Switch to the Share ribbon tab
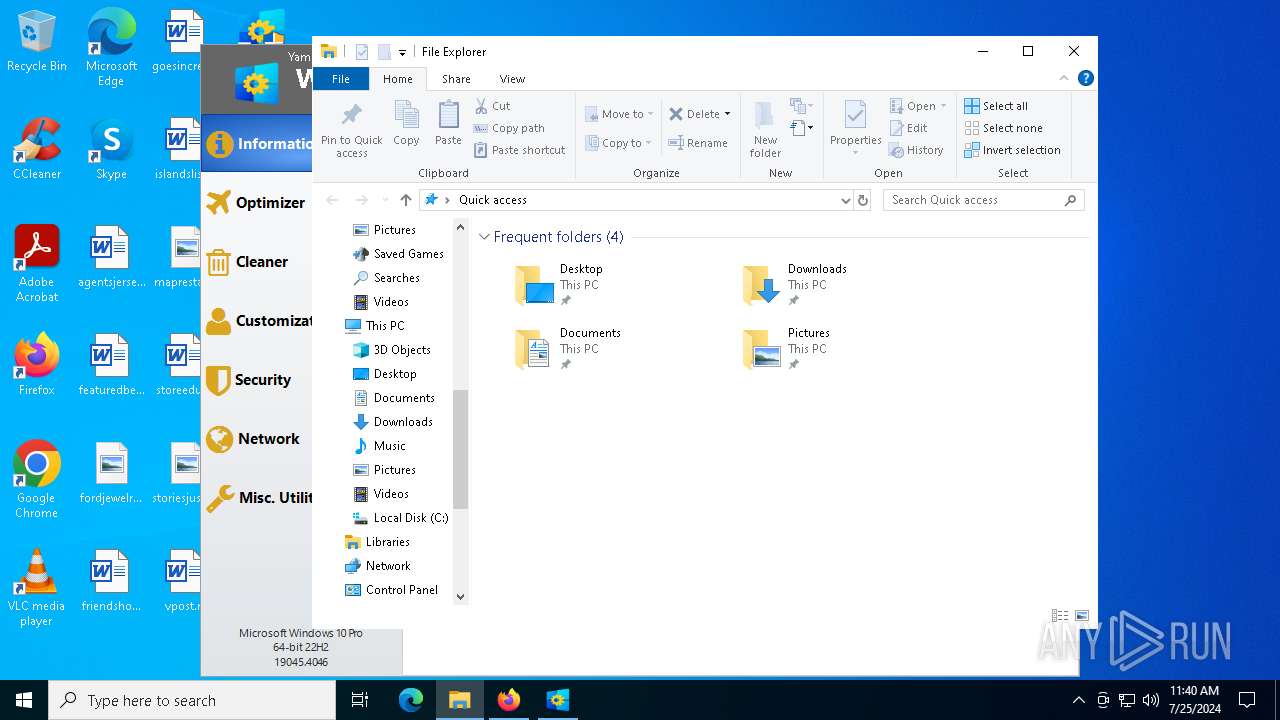Viewport: 1280px width, 720px height. 456,79
